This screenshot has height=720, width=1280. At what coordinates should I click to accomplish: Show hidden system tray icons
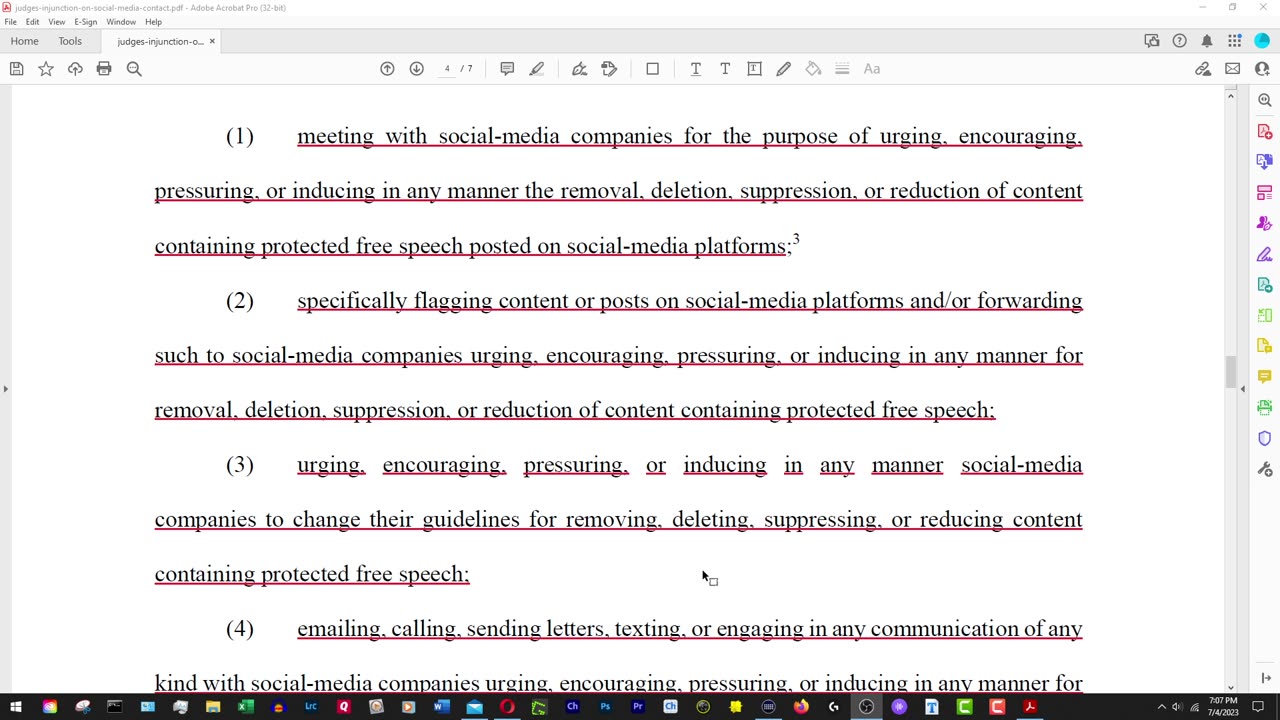click(1162, 707)
